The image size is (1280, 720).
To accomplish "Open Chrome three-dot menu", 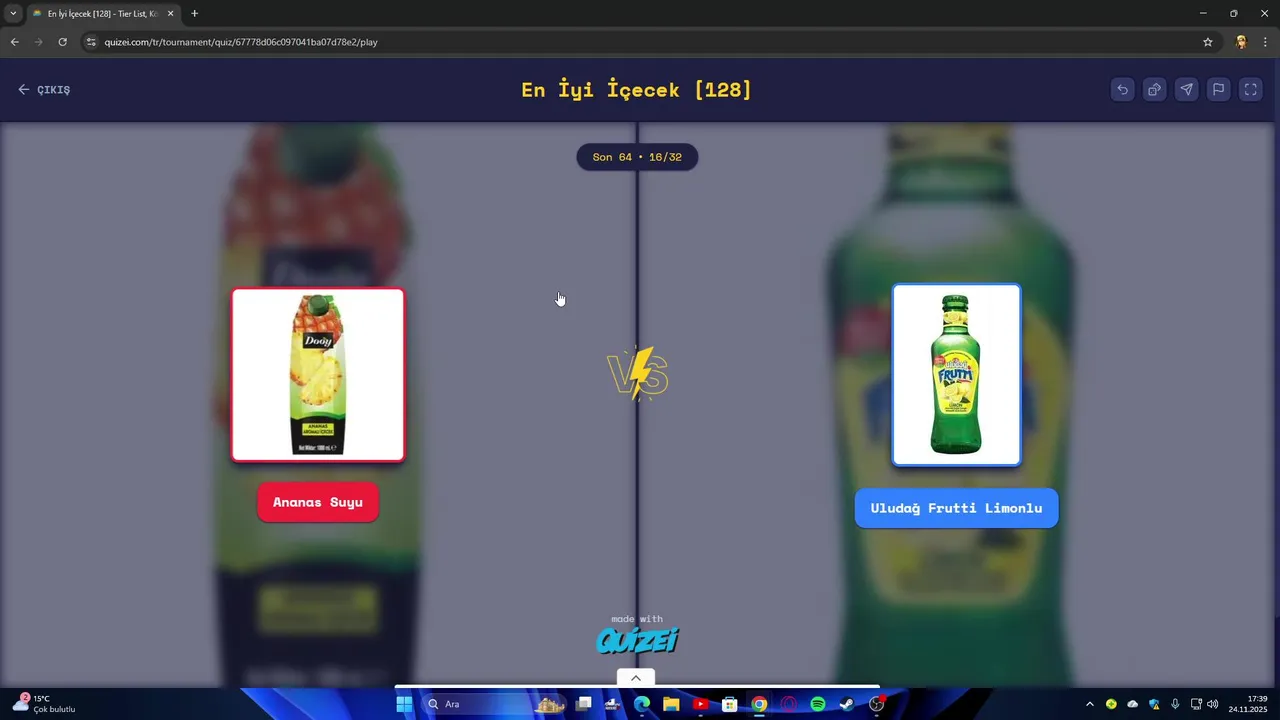I will [x=1265, y=42].
